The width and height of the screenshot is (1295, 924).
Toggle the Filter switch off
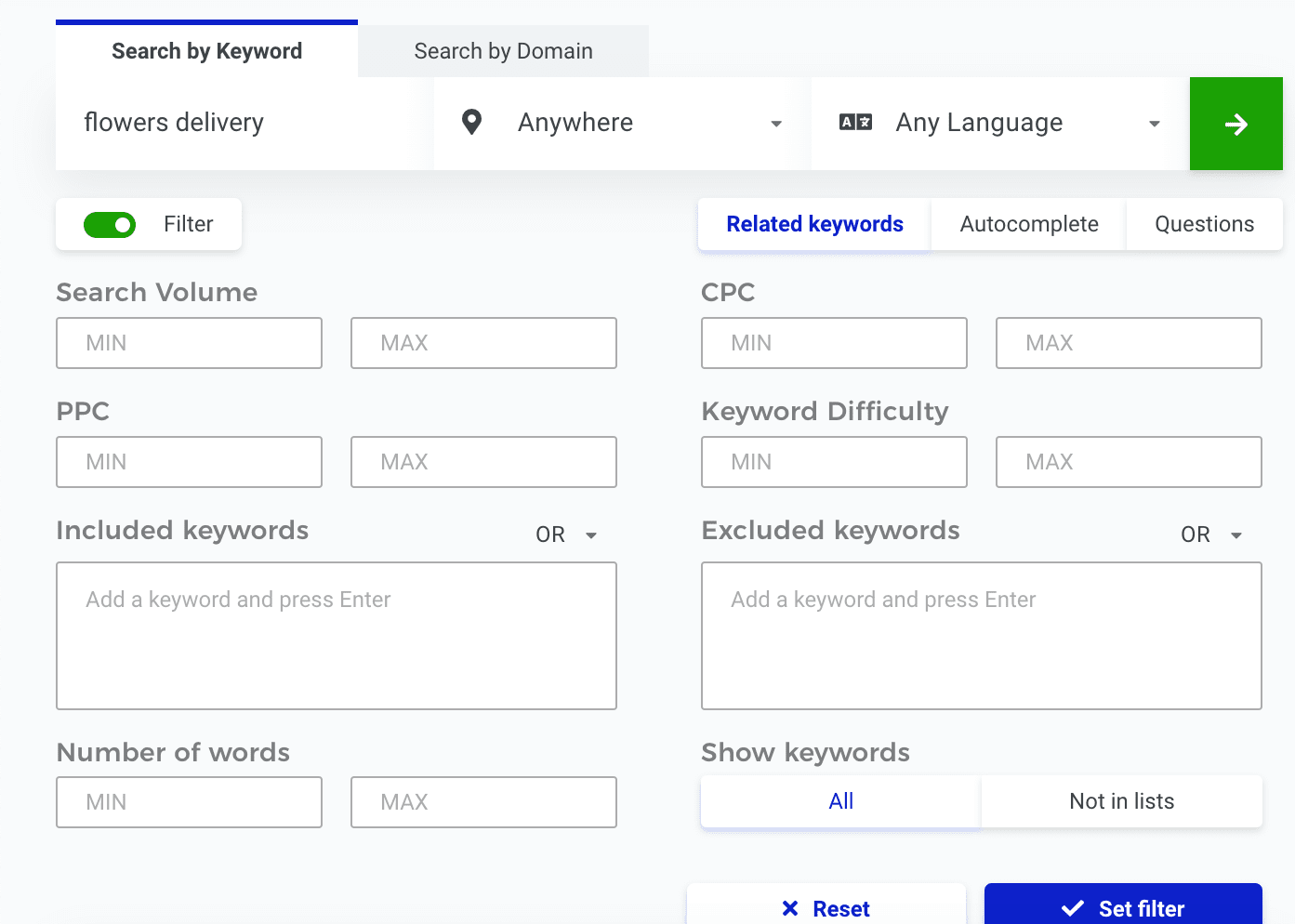coord(110,224)
